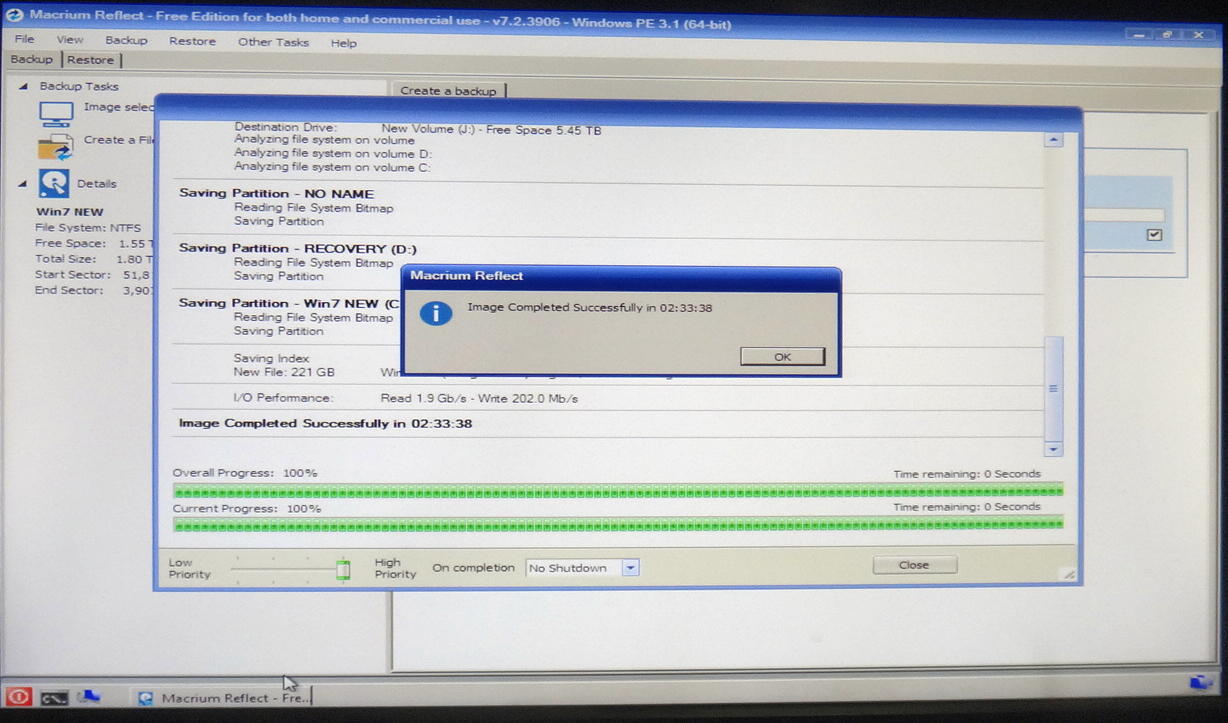Select the Create a backup tab

click(x=448, y=90)
